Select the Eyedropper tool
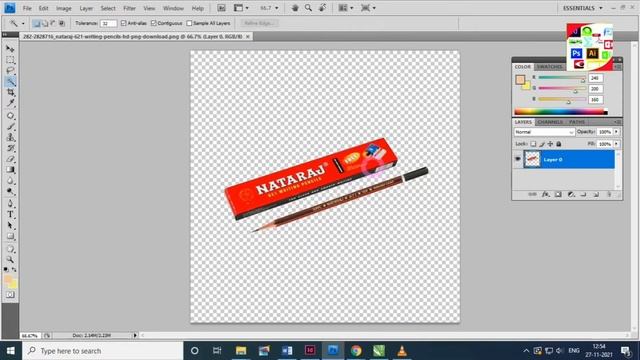Viewport: 640px width, 360px height. click(10, 103)
